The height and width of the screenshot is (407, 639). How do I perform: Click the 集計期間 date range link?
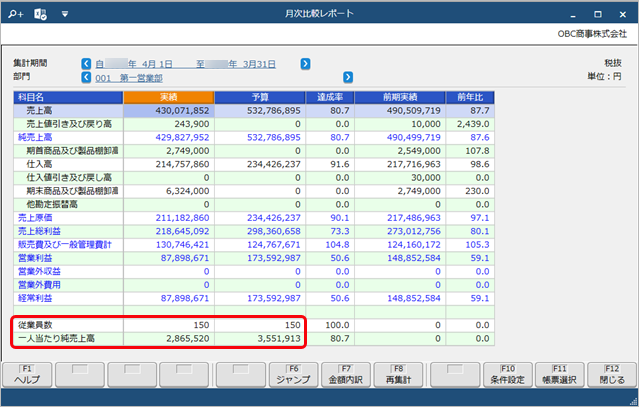coord(185,64)
